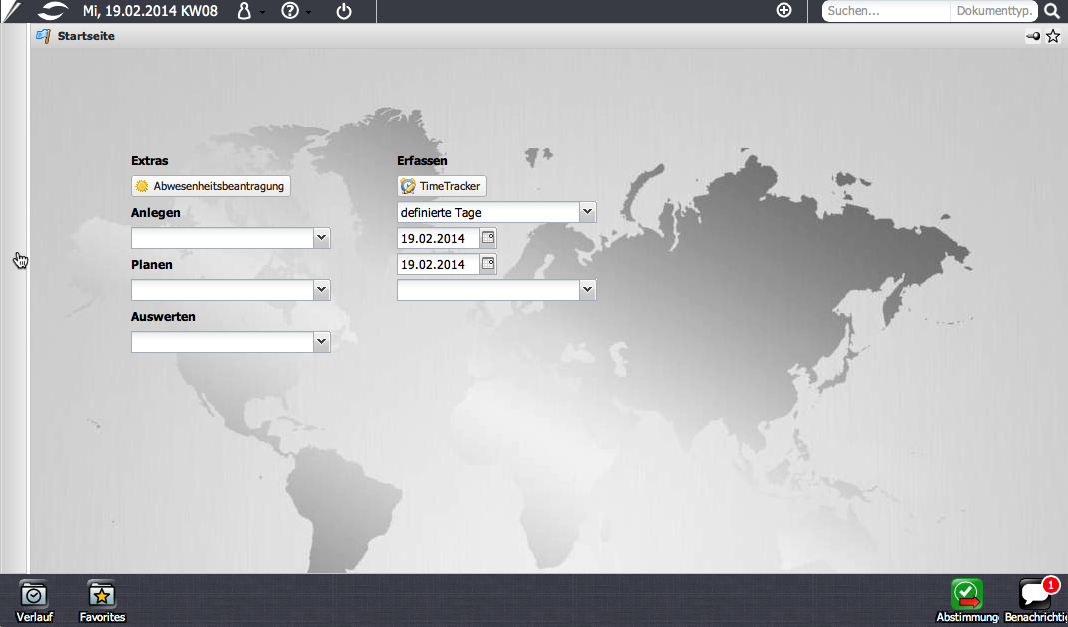Open the user profile menu
The image size is (1068, 627).
point(246,11)
